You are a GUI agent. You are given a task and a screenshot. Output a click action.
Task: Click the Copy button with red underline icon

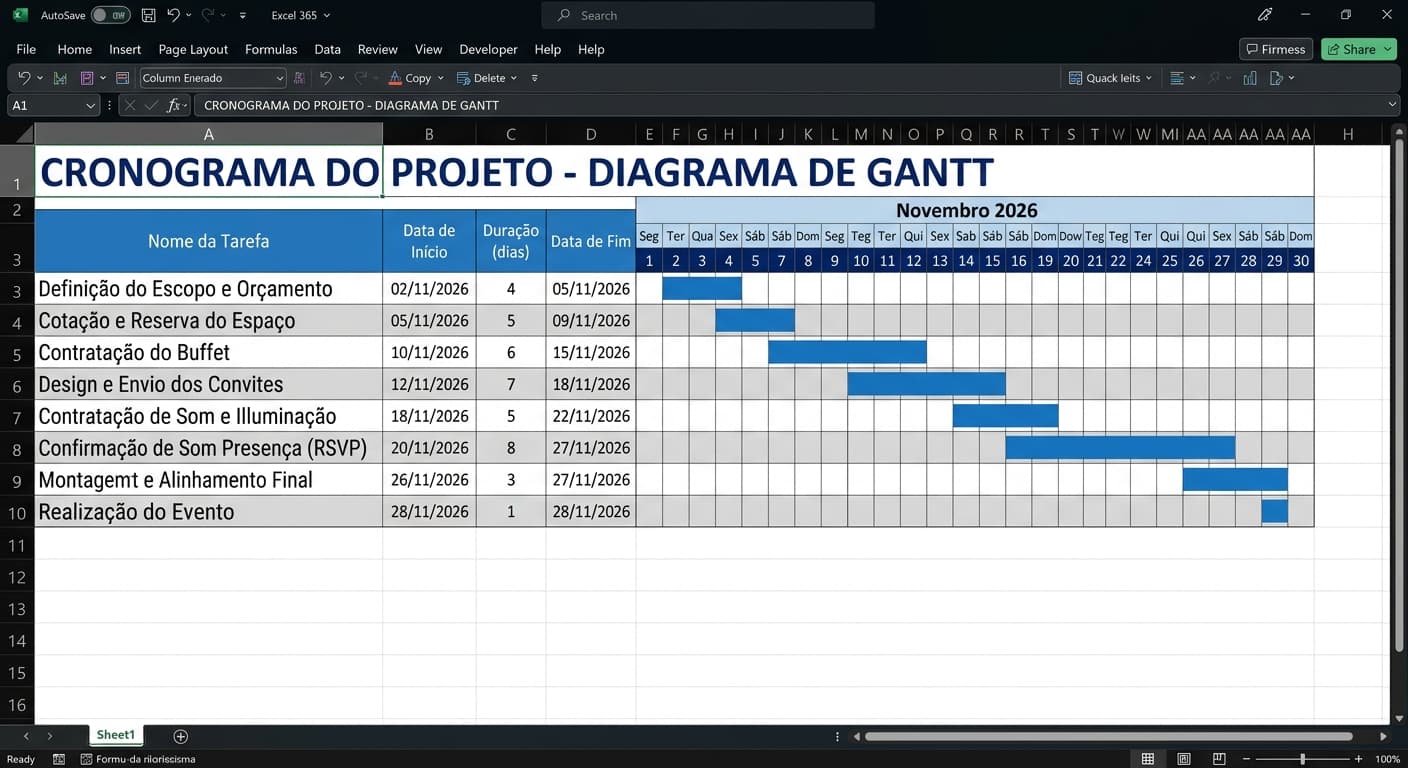[409, 78]
